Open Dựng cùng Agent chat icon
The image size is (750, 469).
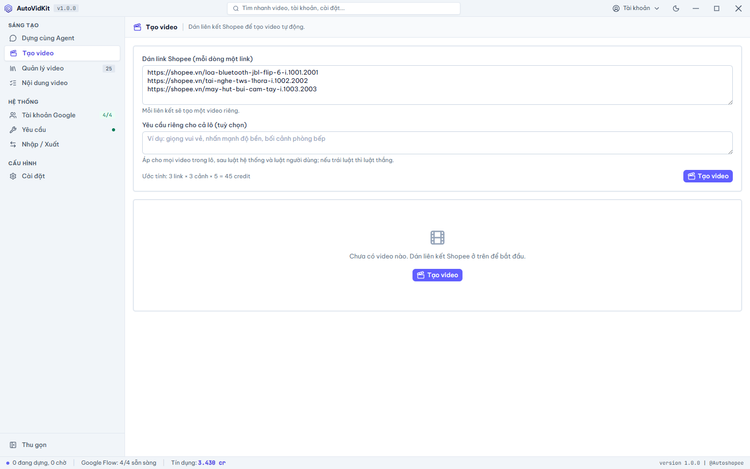click(x=13, y=38)
